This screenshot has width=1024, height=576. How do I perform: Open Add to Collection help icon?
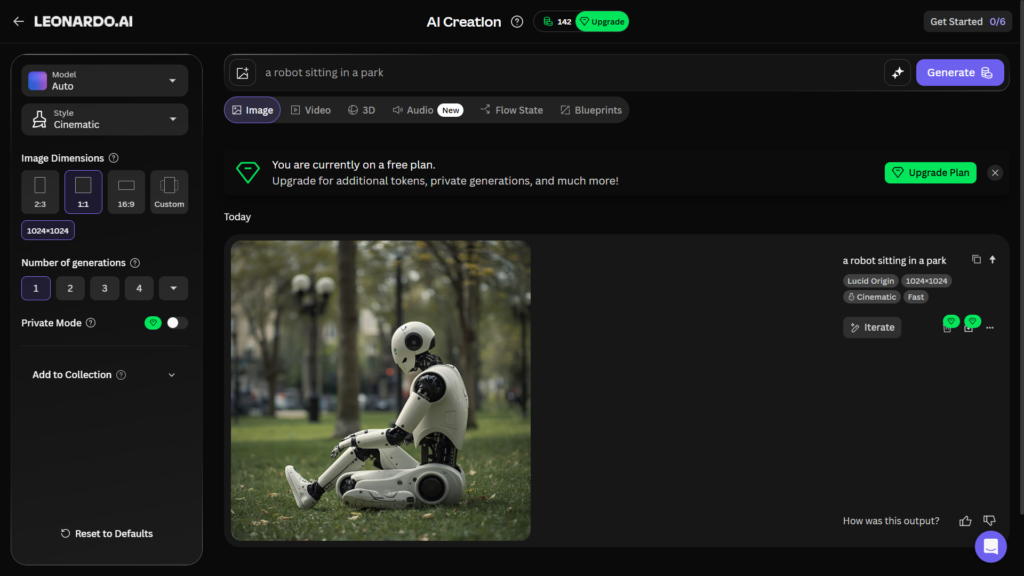point(121,375)
